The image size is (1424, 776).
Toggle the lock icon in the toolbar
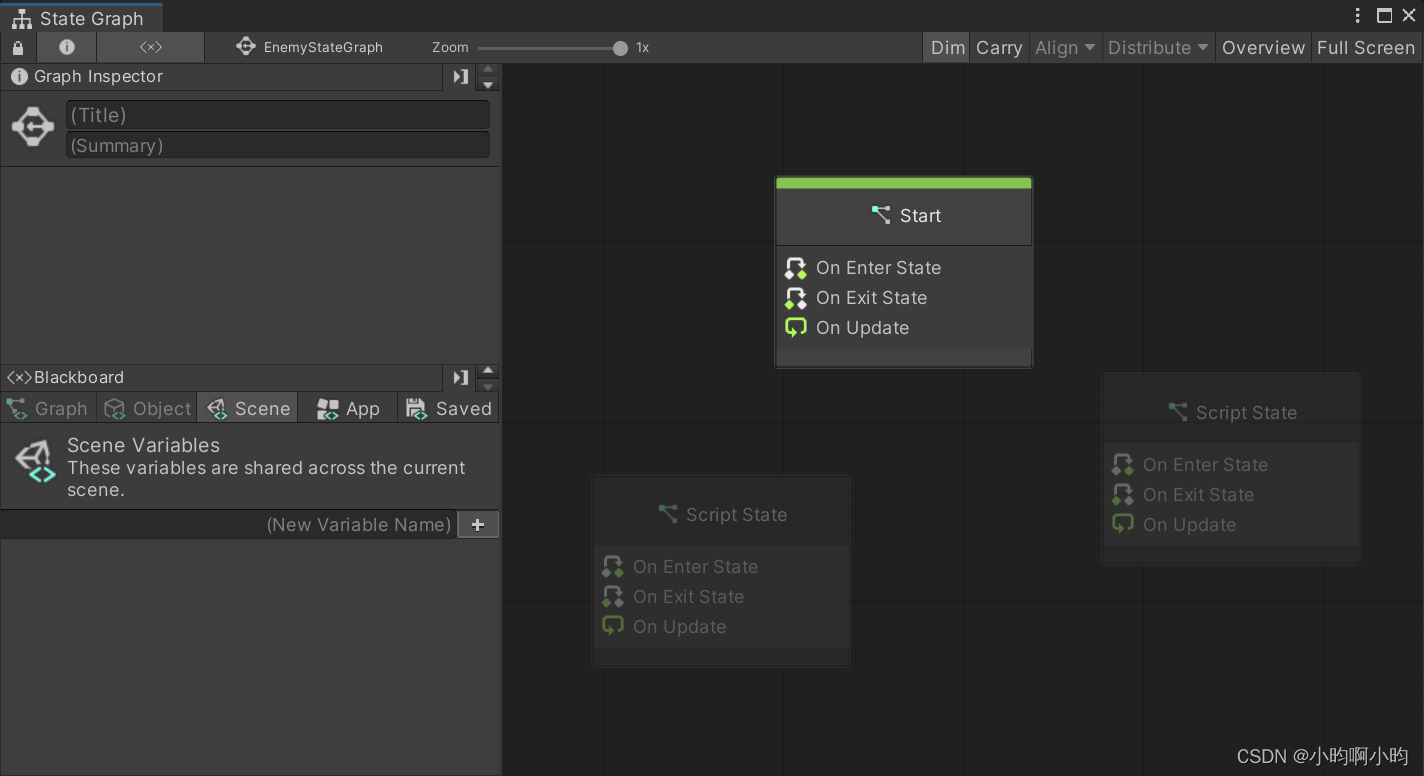17,47
